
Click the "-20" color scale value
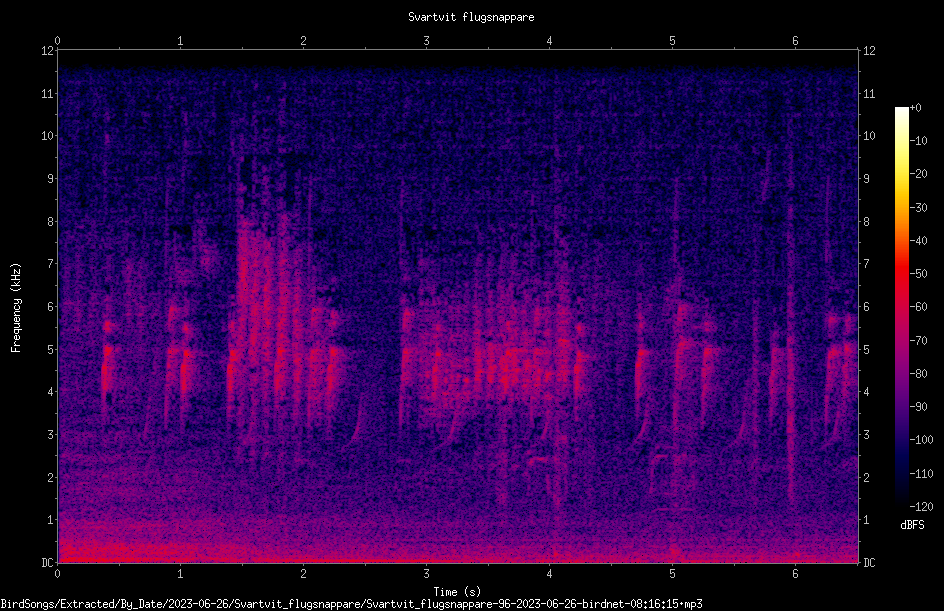[918, 174]
